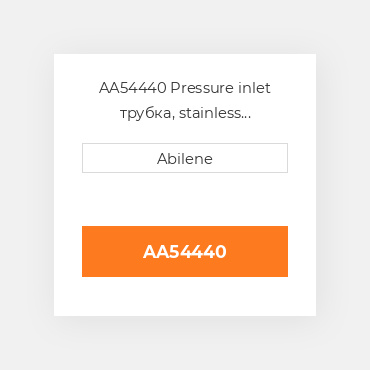Focus the bordered Abilene box
Screen dimensions: 370x370
click(x=185, y=158)
